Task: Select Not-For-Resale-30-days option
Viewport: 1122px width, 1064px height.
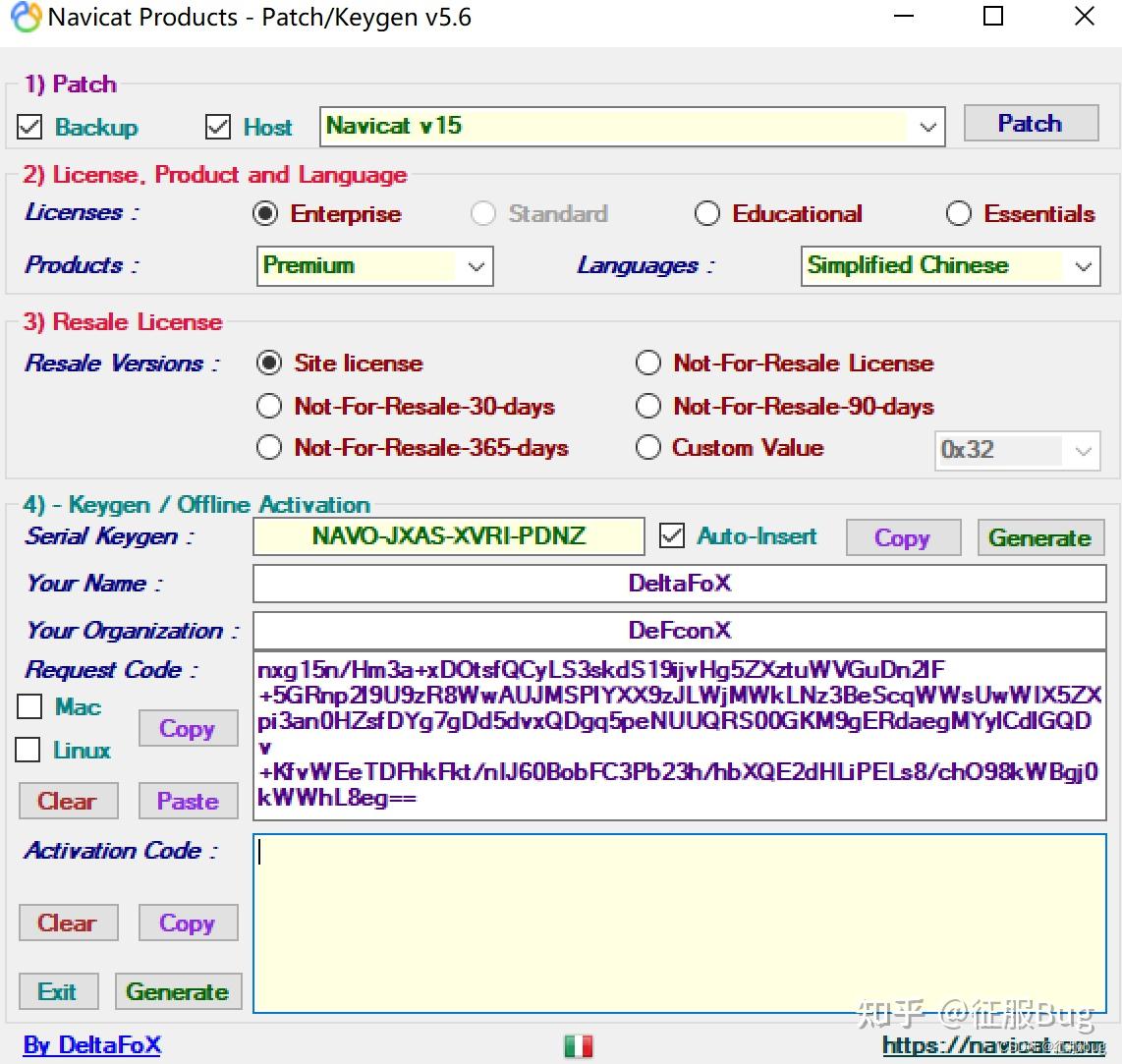Action: (x=269, y=406)
